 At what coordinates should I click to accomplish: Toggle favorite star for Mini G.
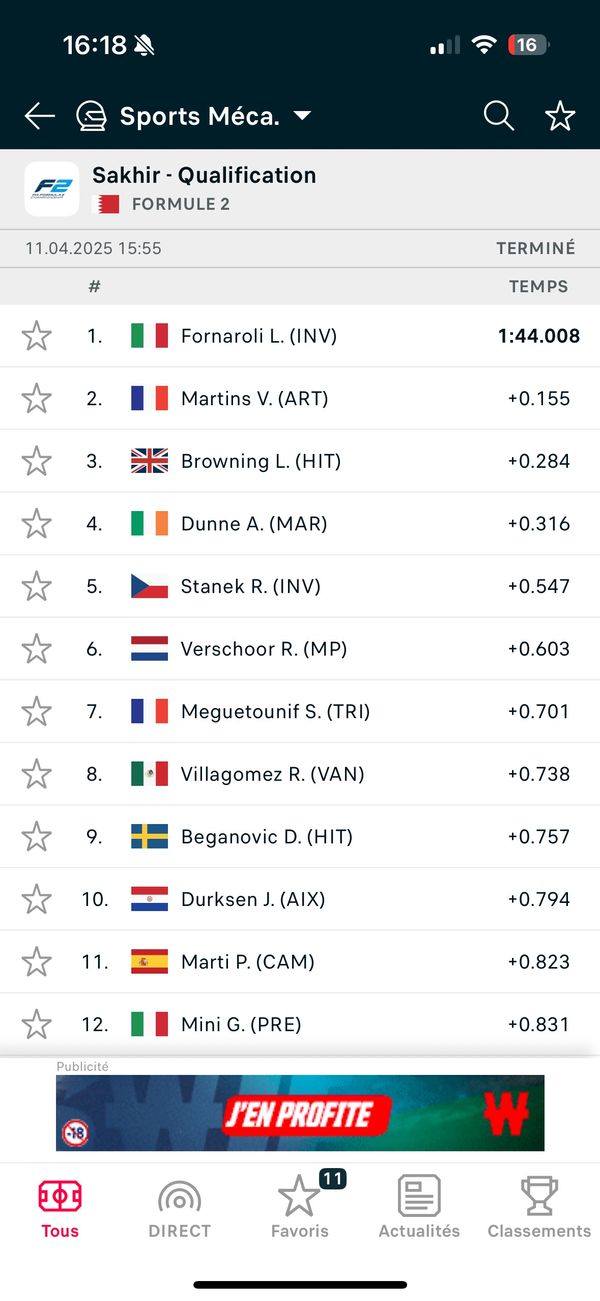[x=37, y=1024]
